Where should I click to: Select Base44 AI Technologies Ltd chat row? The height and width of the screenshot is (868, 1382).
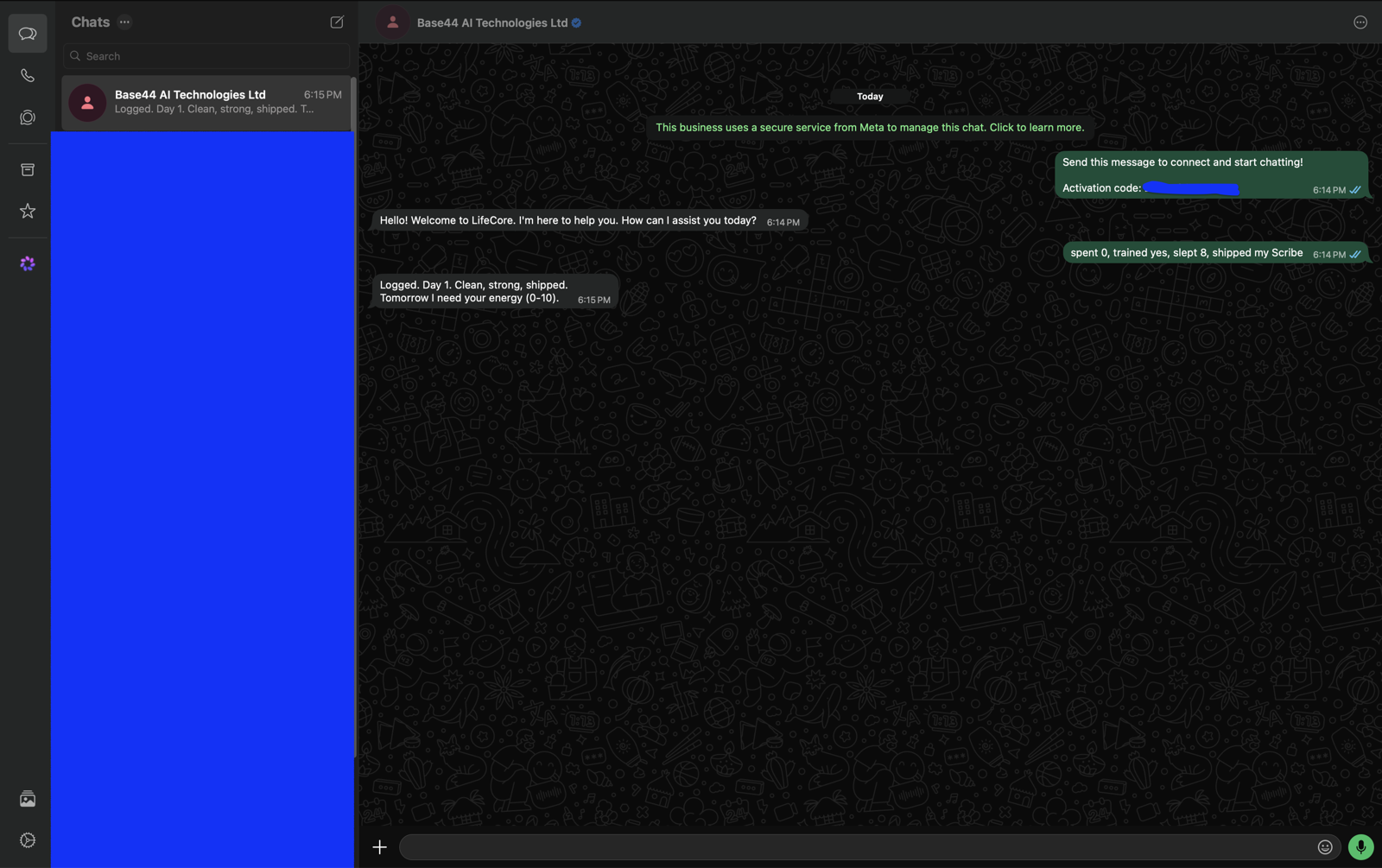pos(206,103)
